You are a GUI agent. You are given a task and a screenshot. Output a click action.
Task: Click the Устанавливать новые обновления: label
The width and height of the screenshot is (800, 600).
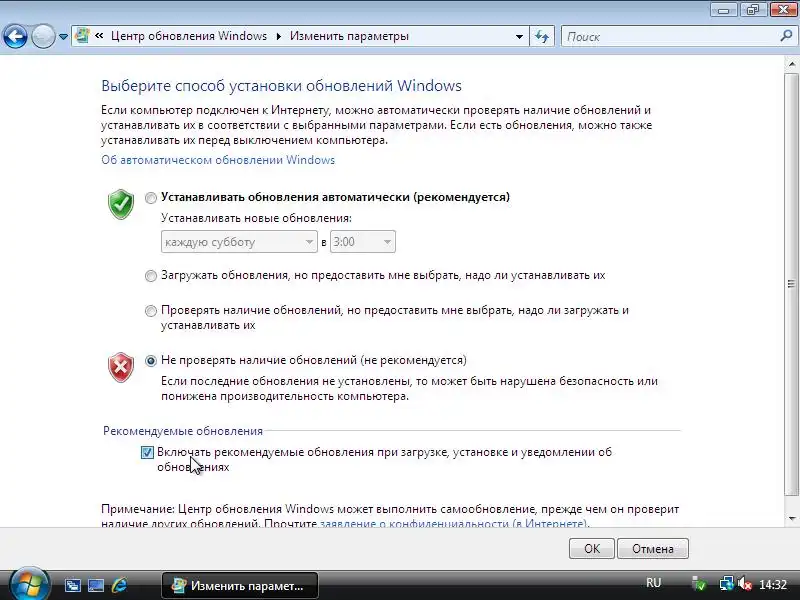coord(256,218)
